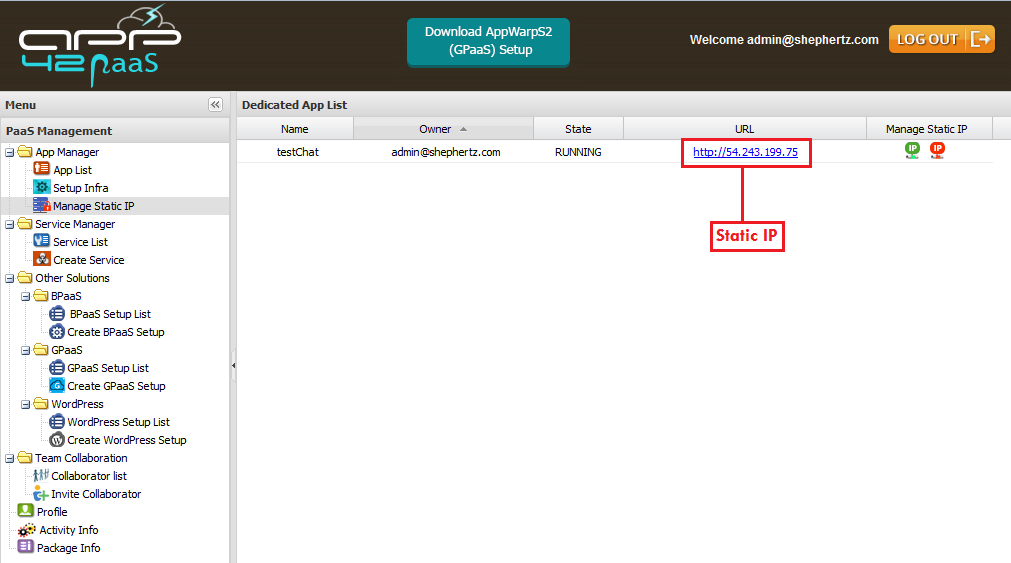Click the LOG OUT button

[941, 39]
